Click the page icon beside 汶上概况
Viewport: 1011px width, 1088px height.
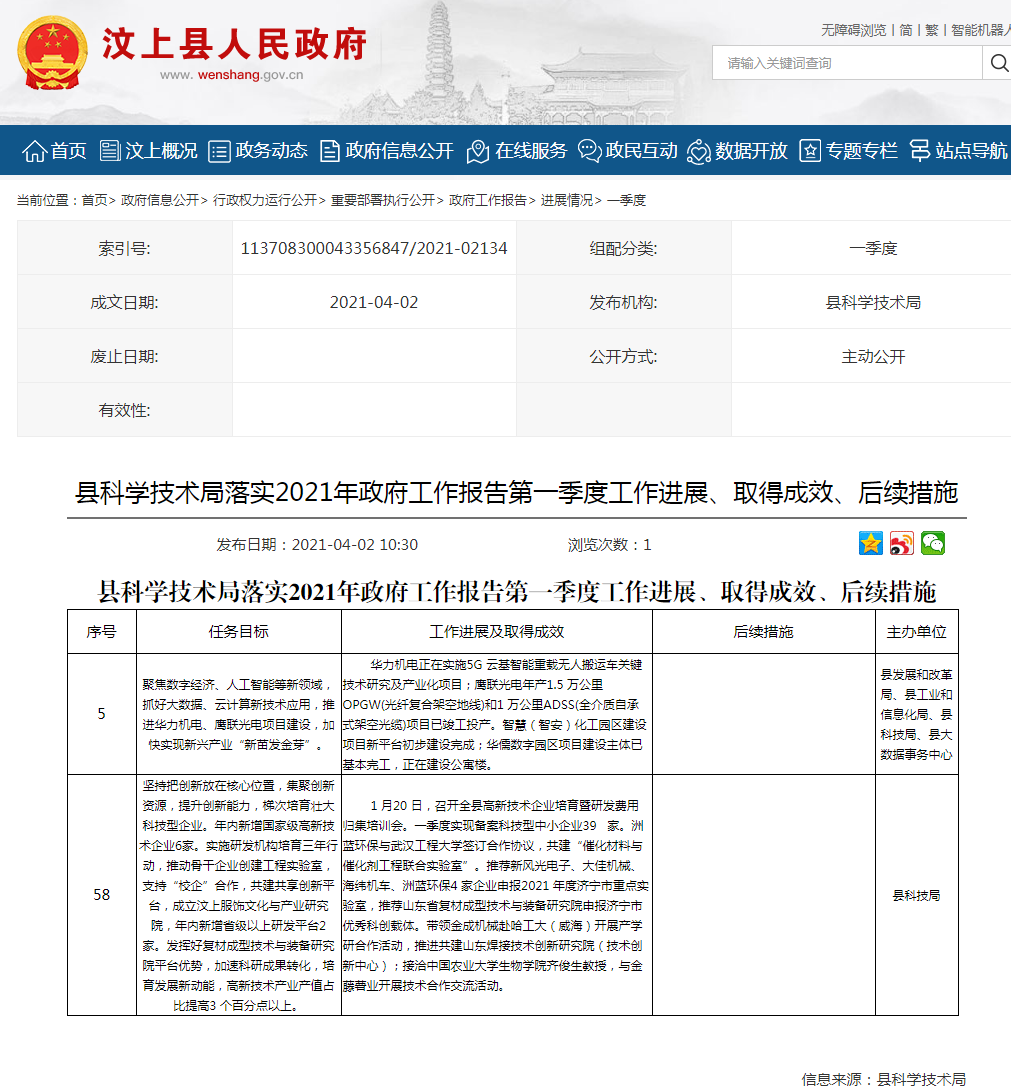[x=110, y=151]
